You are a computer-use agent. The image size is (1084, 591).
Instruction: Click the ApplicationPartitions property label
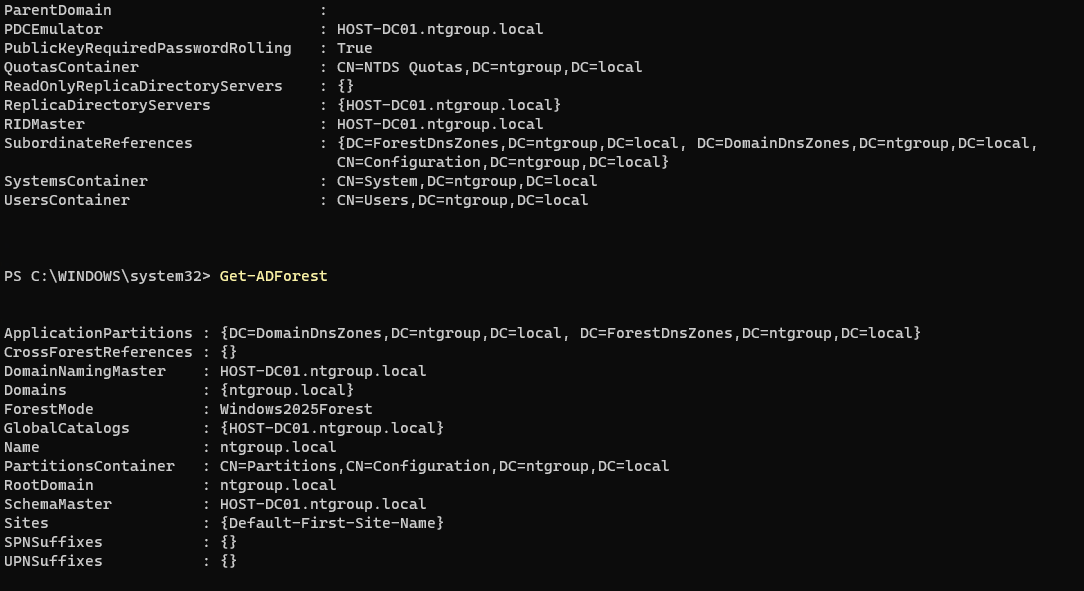(98, 333)
